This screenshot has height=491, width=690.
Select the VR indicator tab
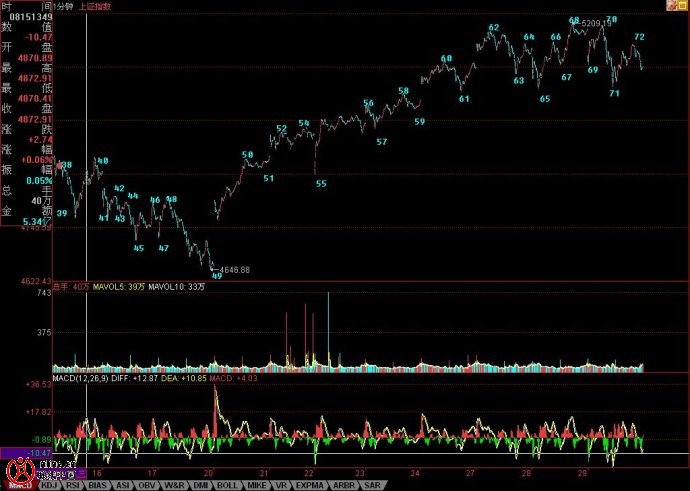pos(280,485)
